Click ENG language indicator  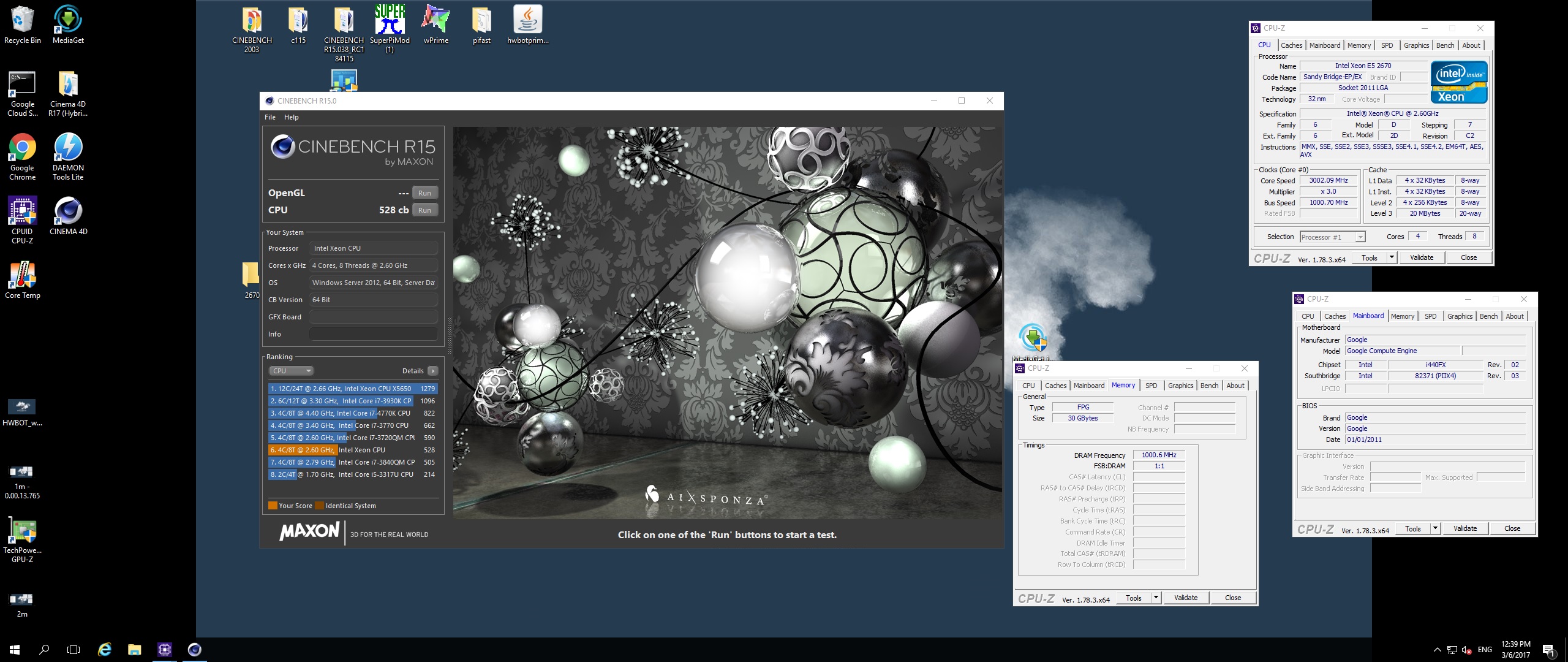tap(1485, 650)
